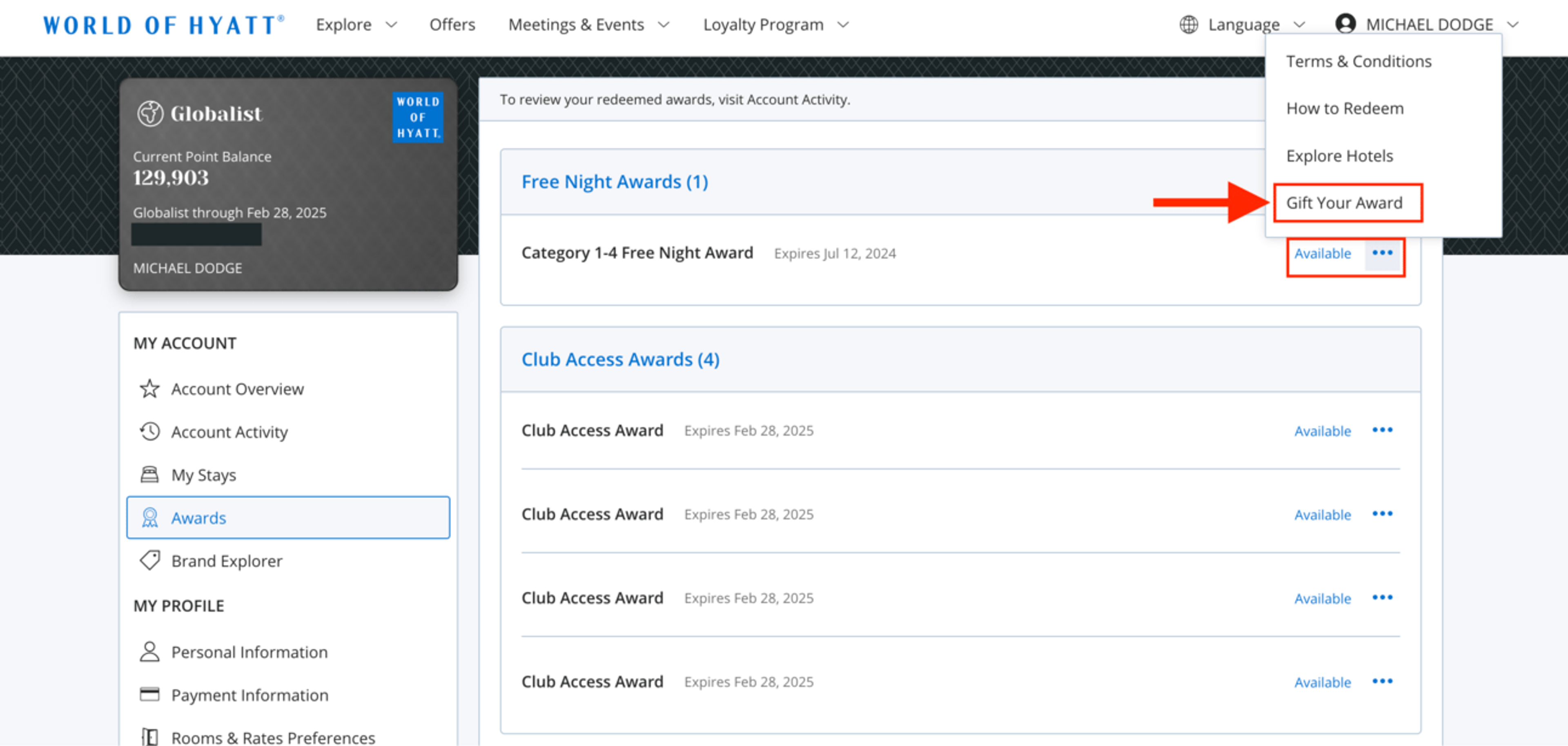The image size is (1568, 746).
Task: Click the tag icon beside Brand Explorer
Action: 149,560
